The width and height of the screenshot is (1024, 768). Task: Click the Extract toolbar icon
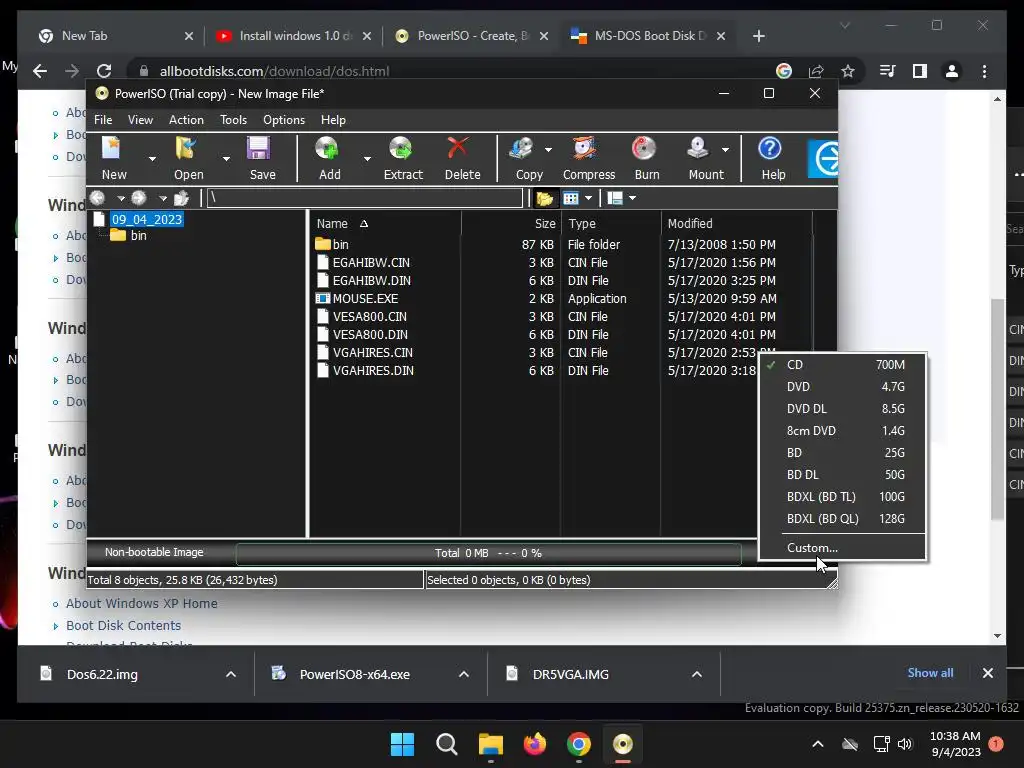pyautogui.click(x=400, y=149)
